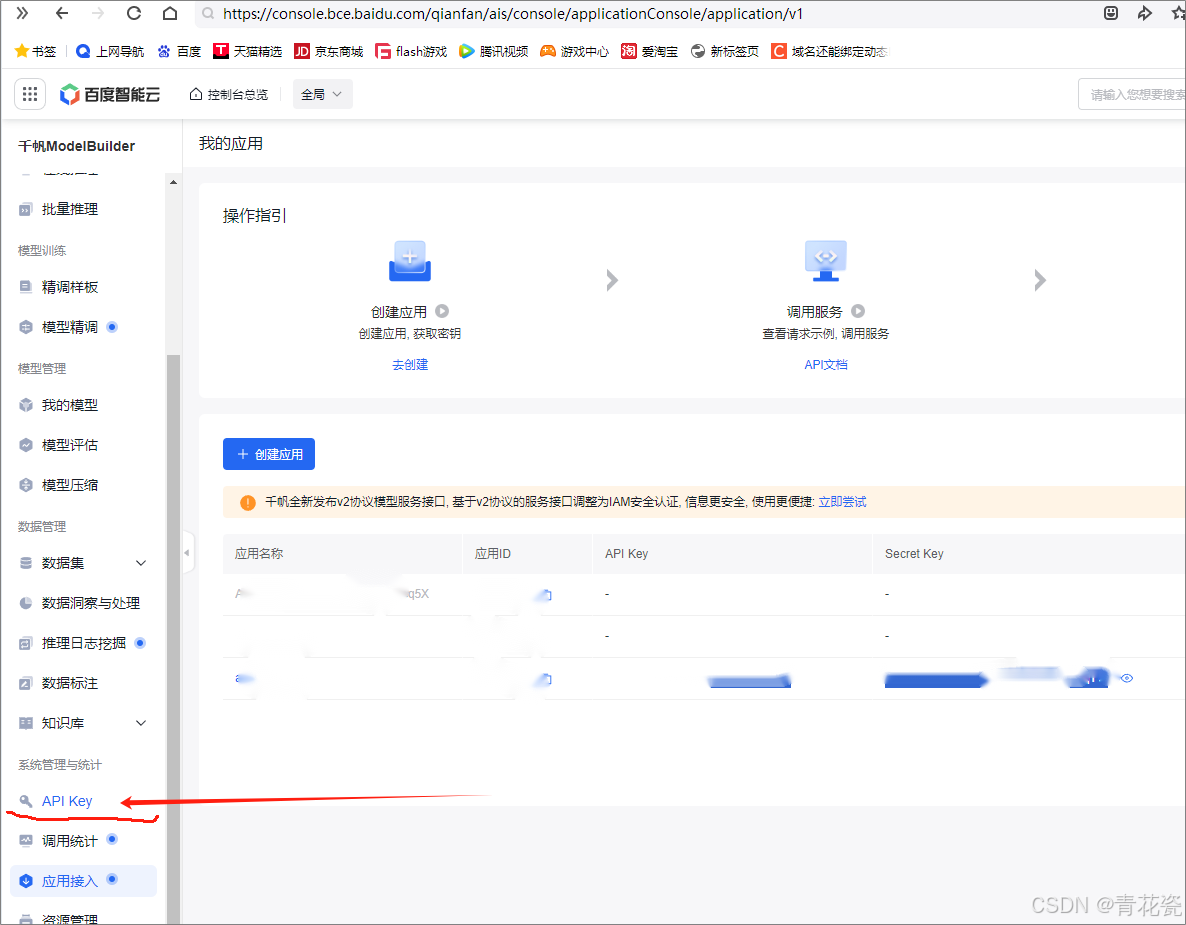
Task: Click the blue 创建应用 button
Action: (x=269, y=455)
